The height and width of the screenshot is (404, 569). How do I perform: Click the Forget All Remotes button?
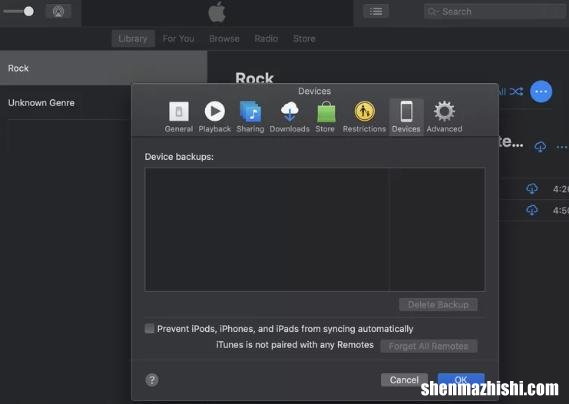(x=429, y=346)
